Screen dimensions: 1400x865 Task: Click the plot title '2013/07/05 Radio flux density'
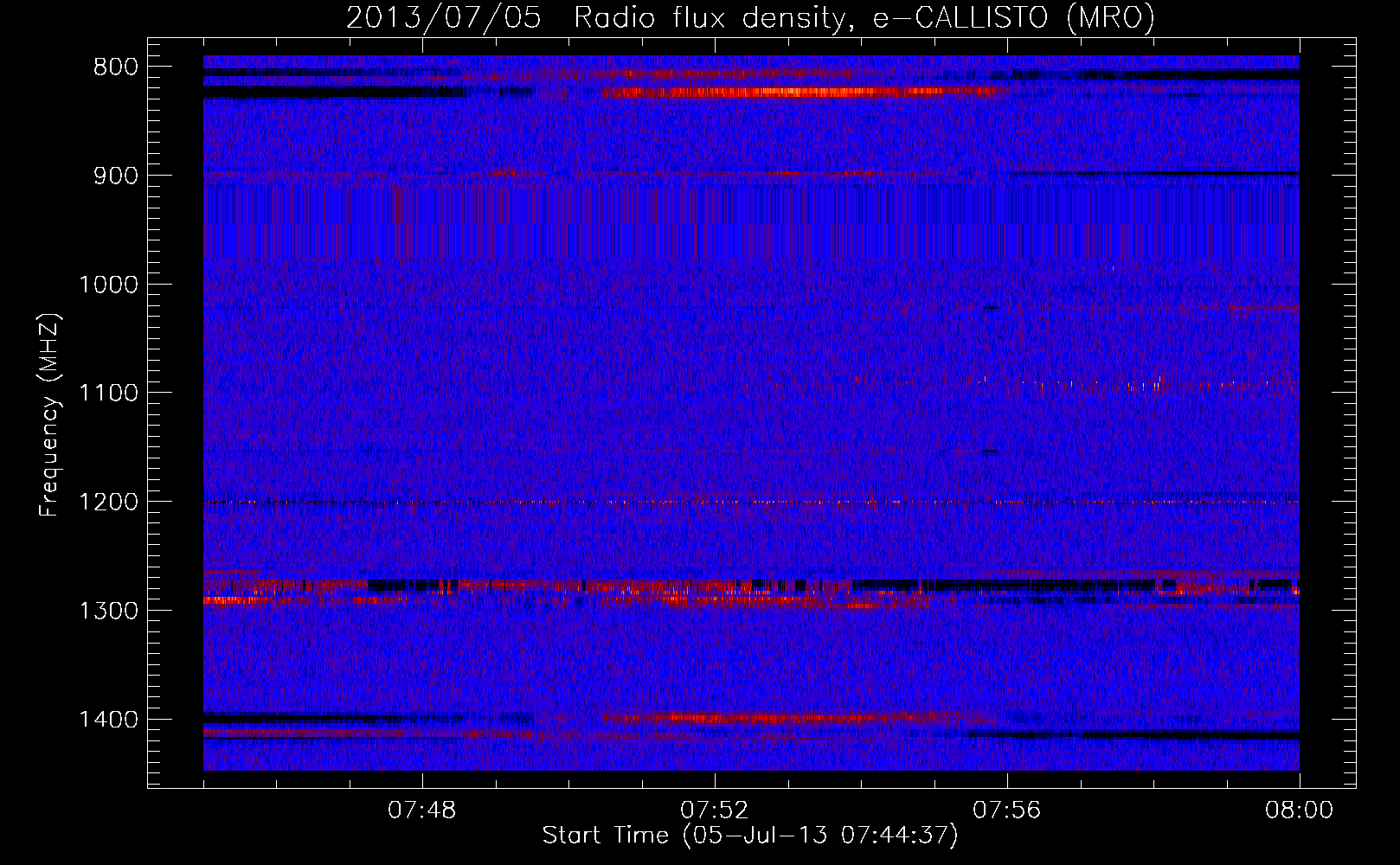click(750, 18)
